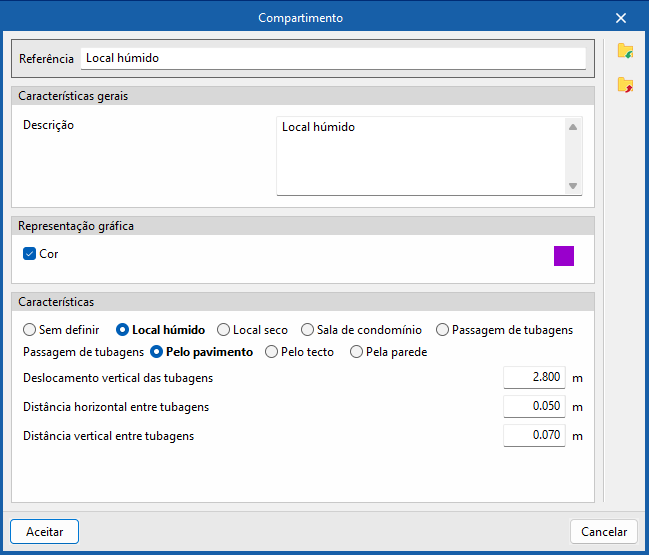Choose Sala de condomínio option
The width and height of the screenshot is (649, 555).
point(308,330)
